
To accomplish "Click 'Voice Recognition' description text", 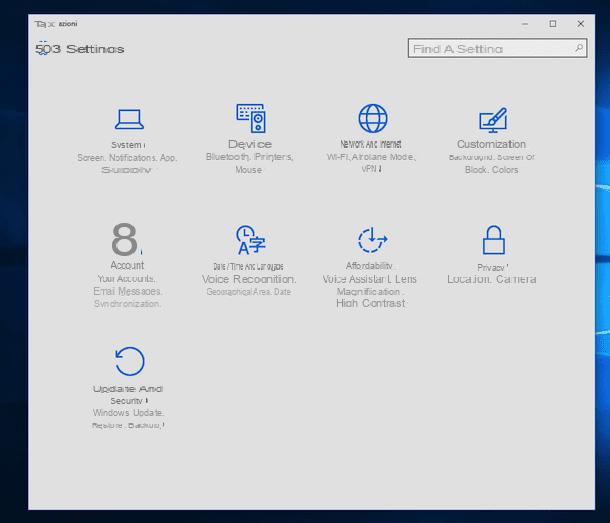I will tap(249, 279).
